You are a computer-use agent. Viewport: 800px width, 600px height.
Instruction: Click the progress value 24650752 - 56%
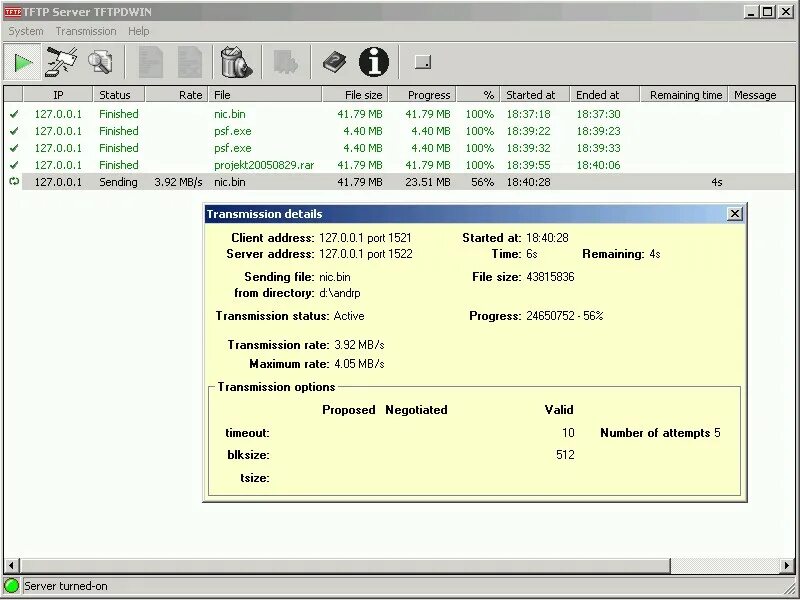coord(564,316)
